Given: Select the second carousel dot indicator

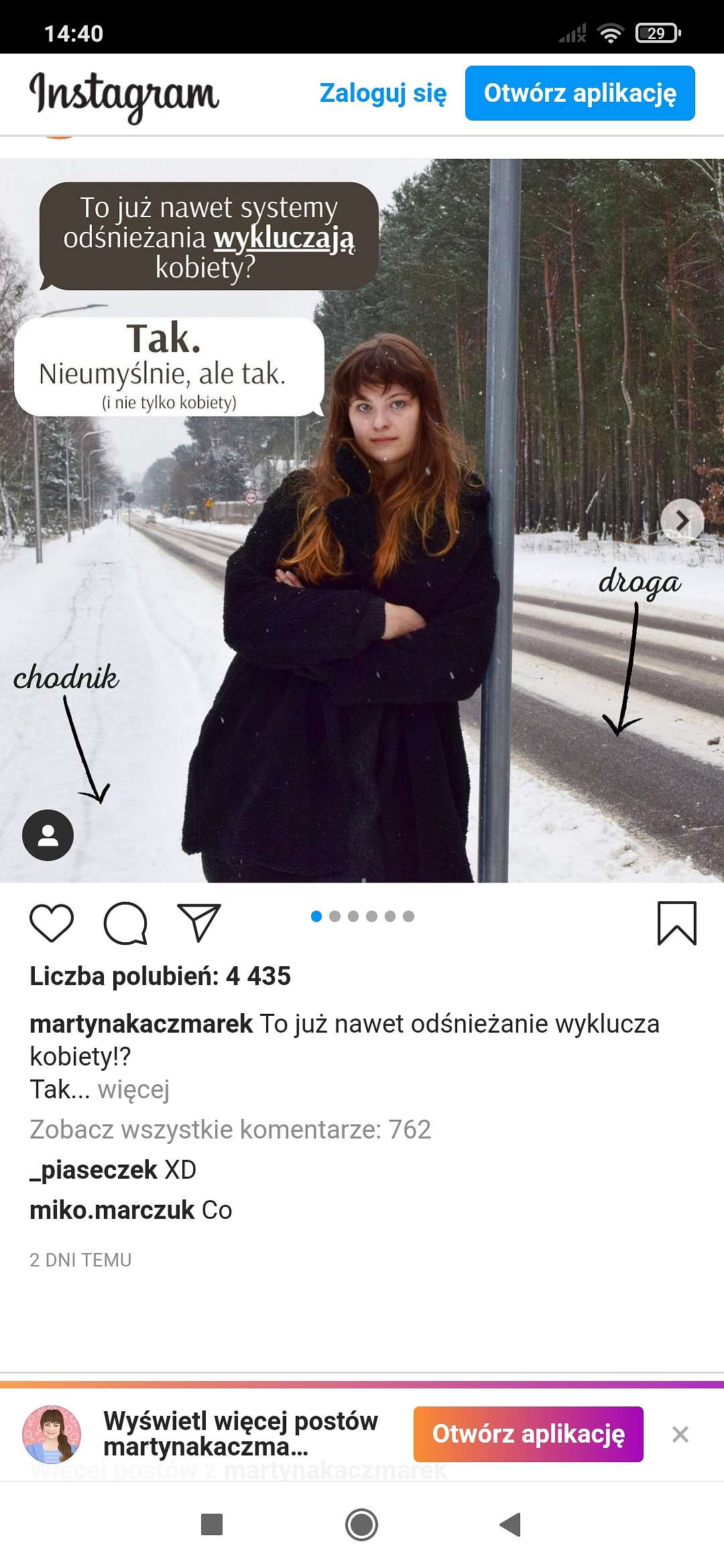Looking at the screenshot, I should (x=335, y=916).
